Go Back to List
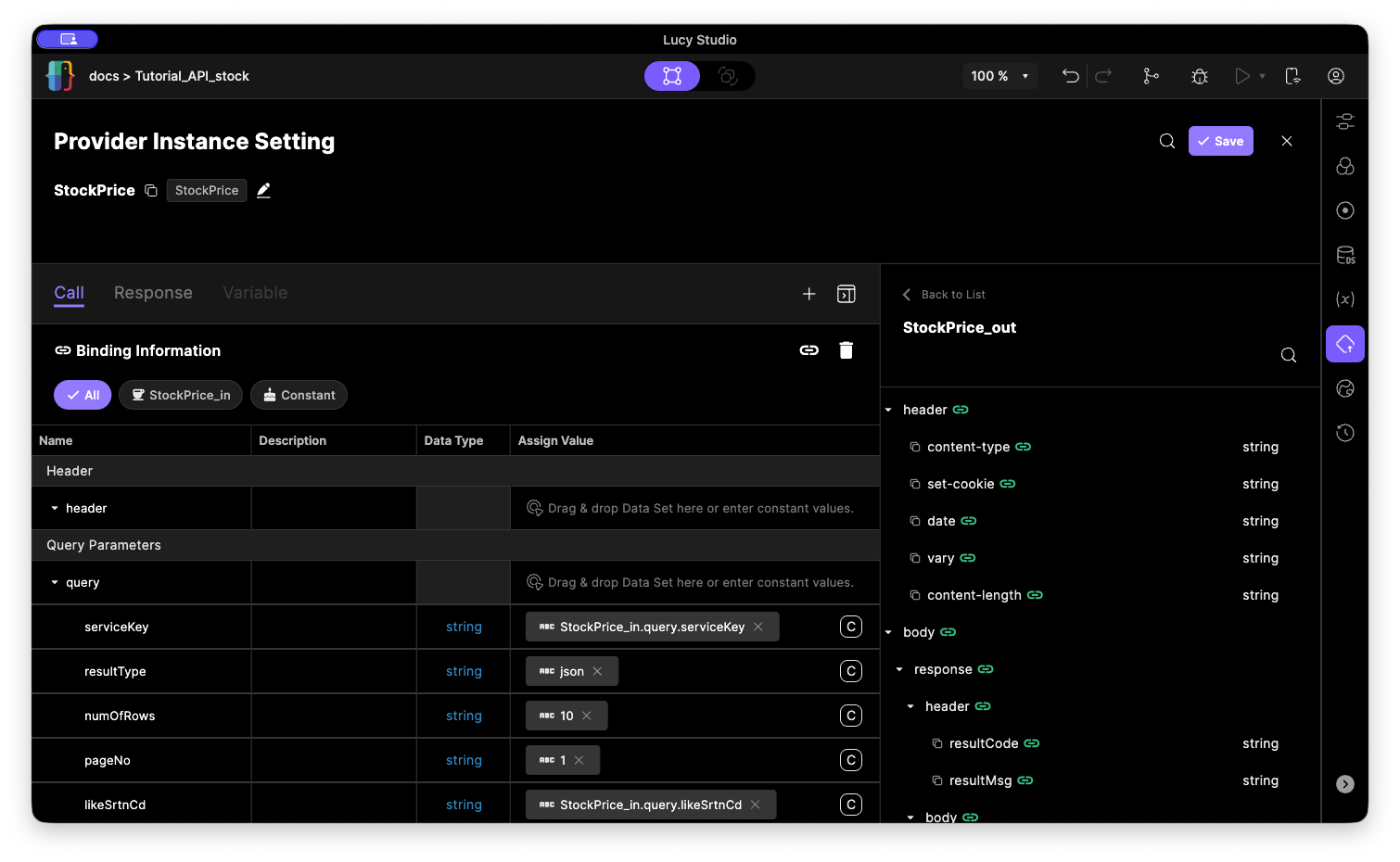This screenshot has width=1400, height=862. [944, 295]
